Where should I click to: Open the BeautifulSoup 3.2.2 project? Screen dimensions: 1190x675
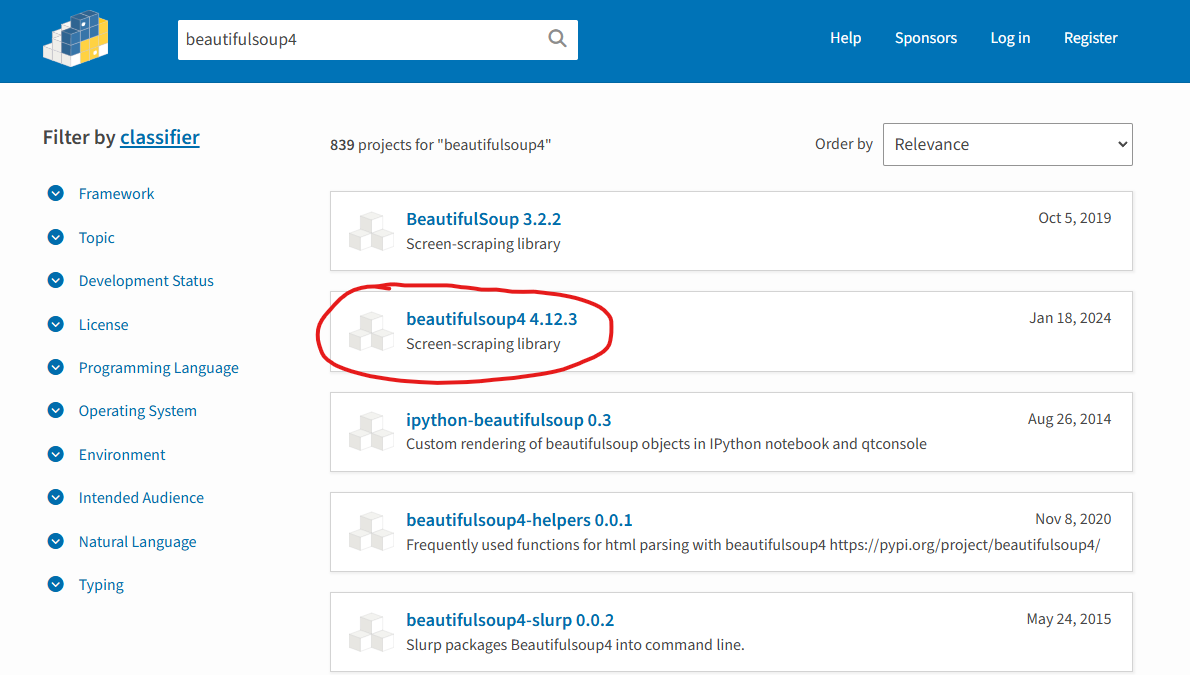click(x=483, y=219)
